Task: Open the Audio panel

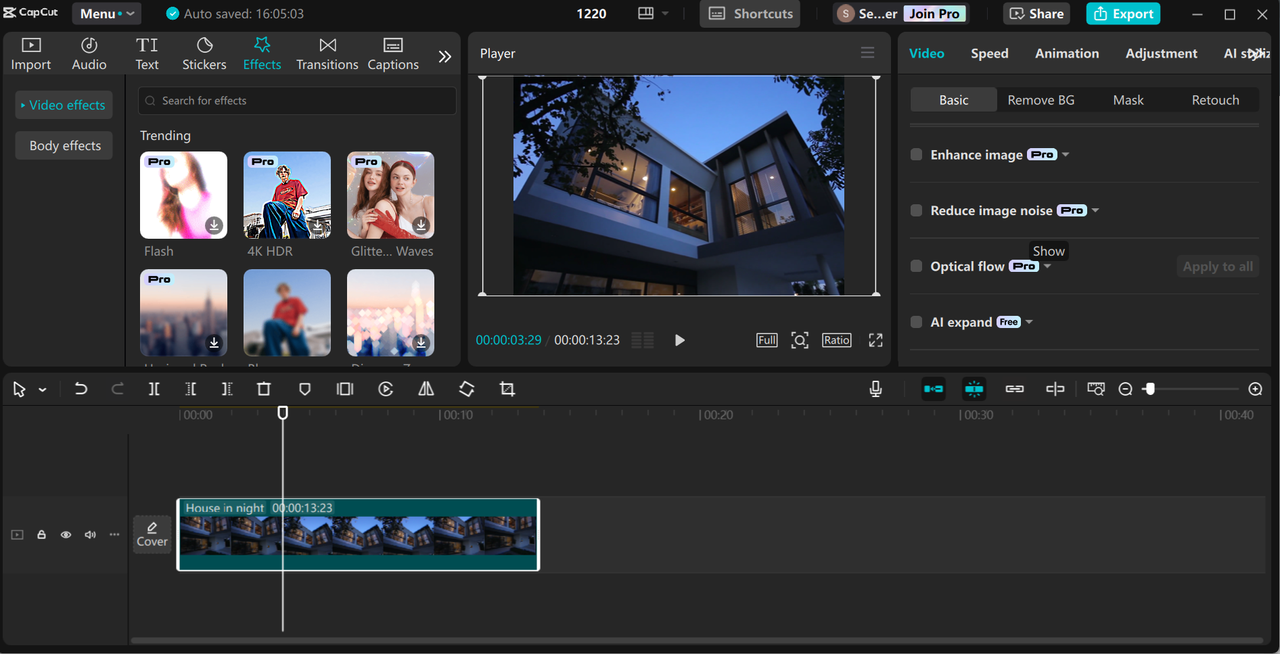Action: coord(89,54)
